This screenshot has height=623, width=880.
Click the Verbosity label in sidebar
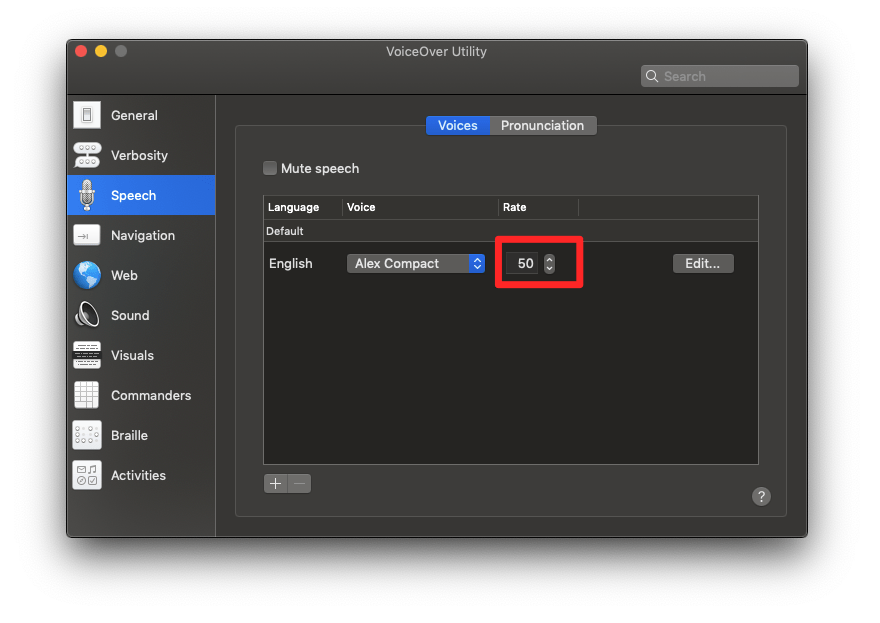coord(139,155)
